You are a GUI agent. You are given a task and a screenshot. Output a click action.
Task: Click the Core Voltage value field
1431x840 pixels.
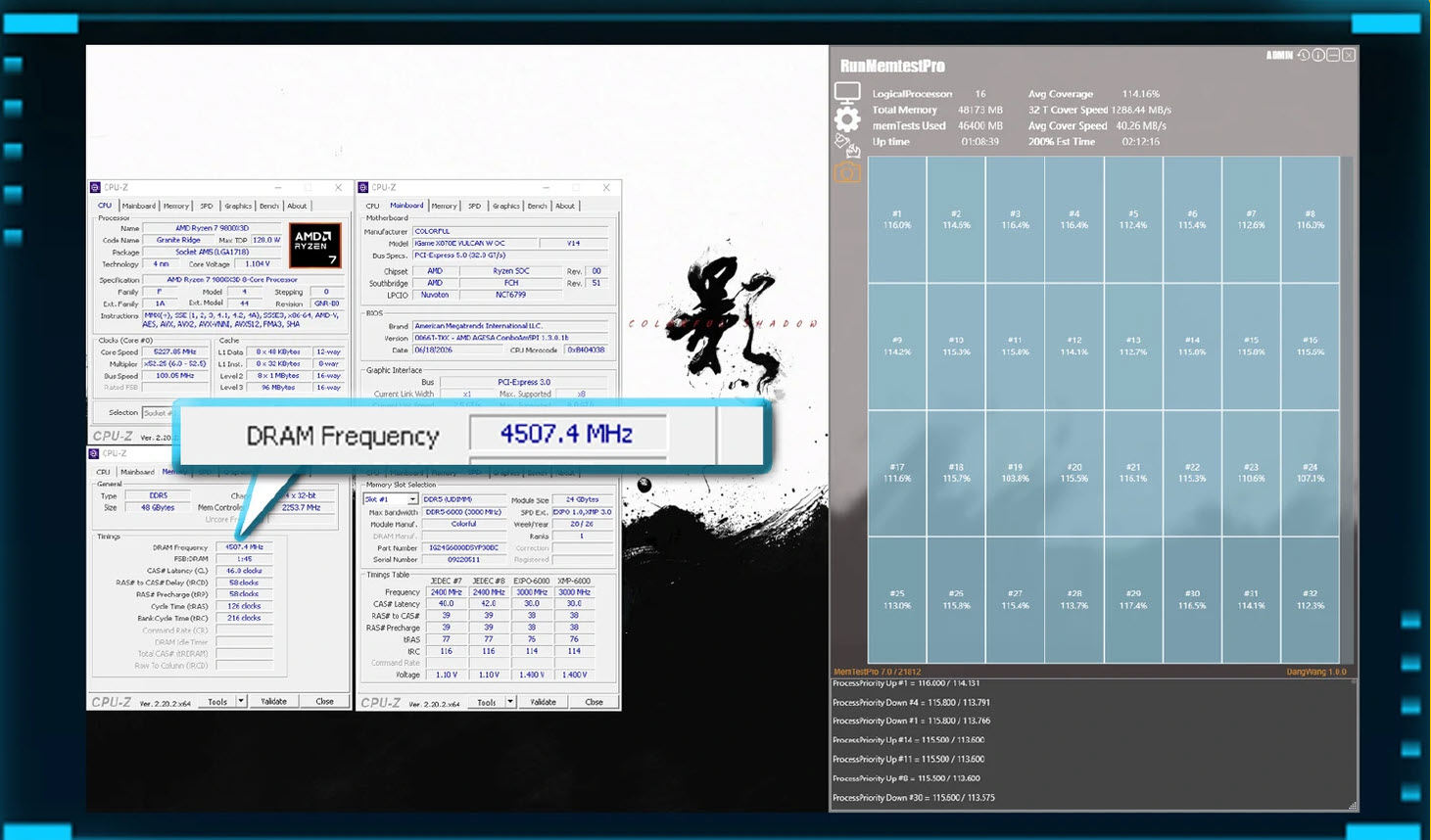tap(258, 264)
